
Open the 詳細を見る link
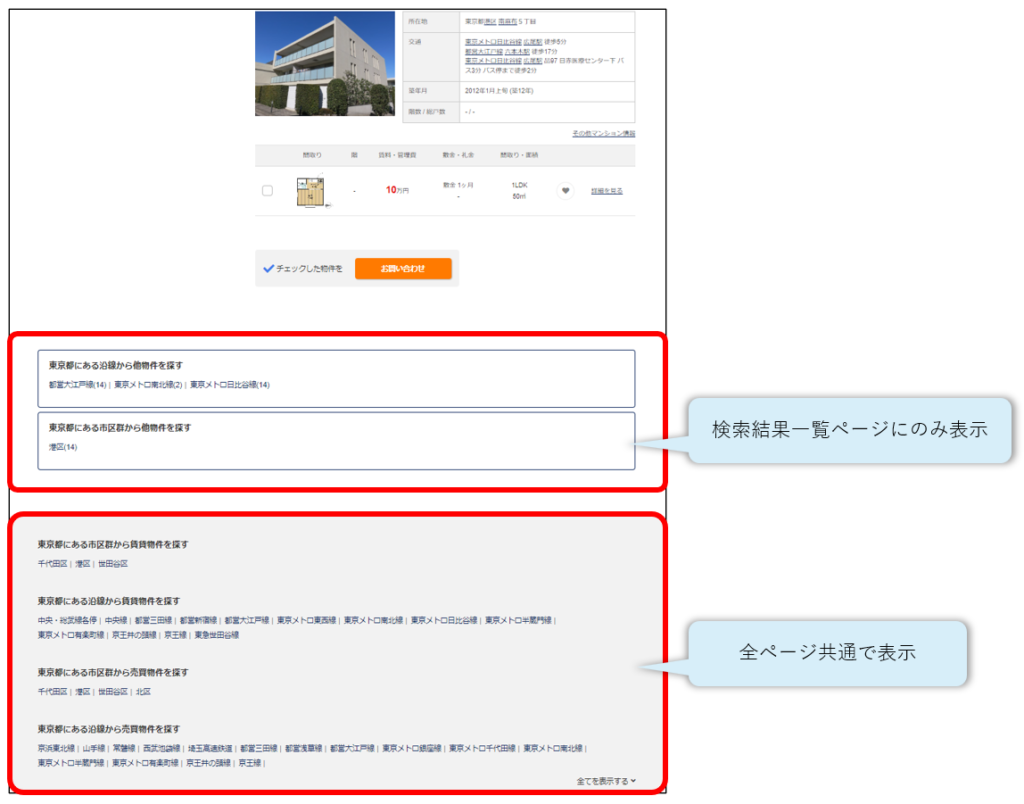606,190
